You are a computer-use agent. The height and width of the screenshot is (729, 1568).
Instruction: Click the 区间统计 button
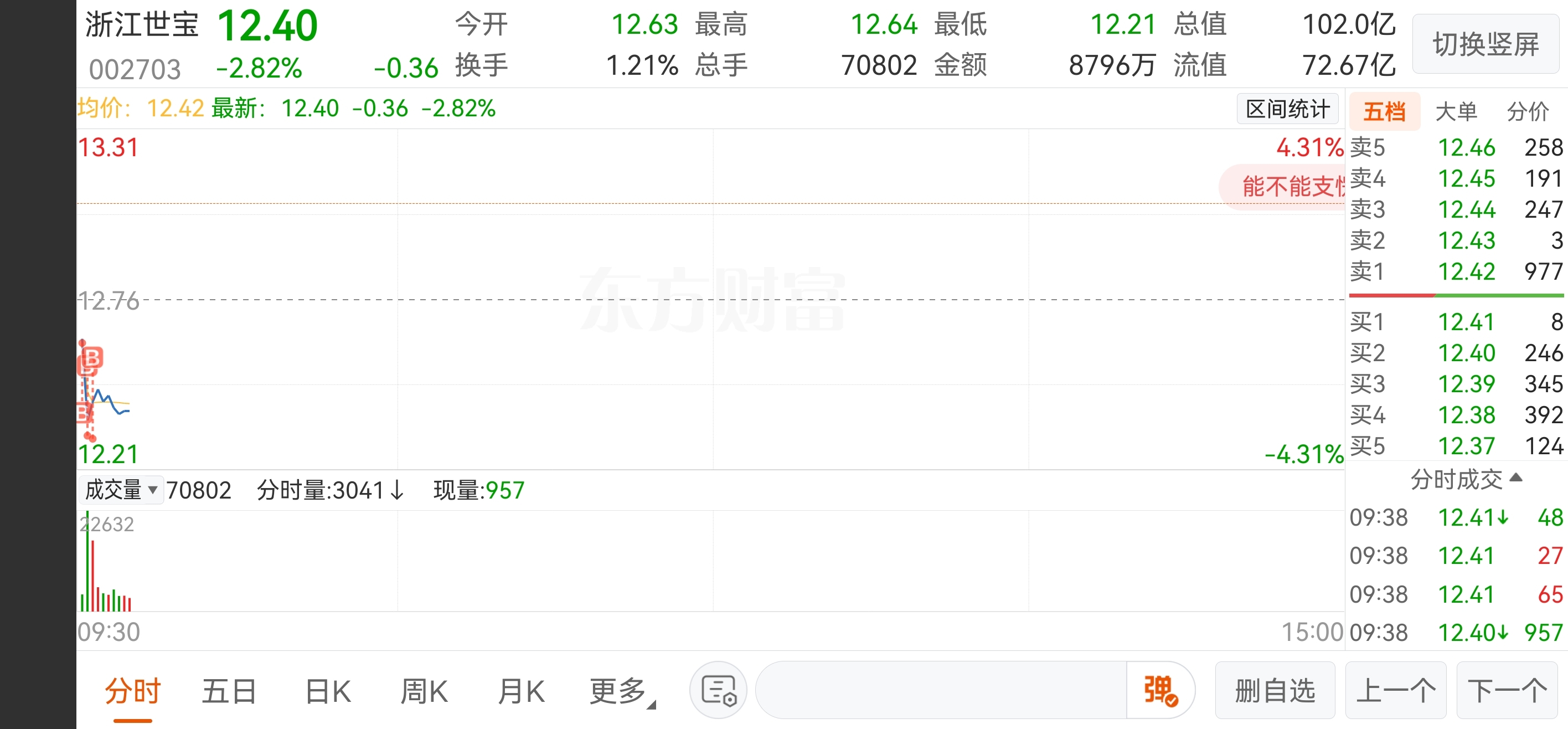point(1287,109)
